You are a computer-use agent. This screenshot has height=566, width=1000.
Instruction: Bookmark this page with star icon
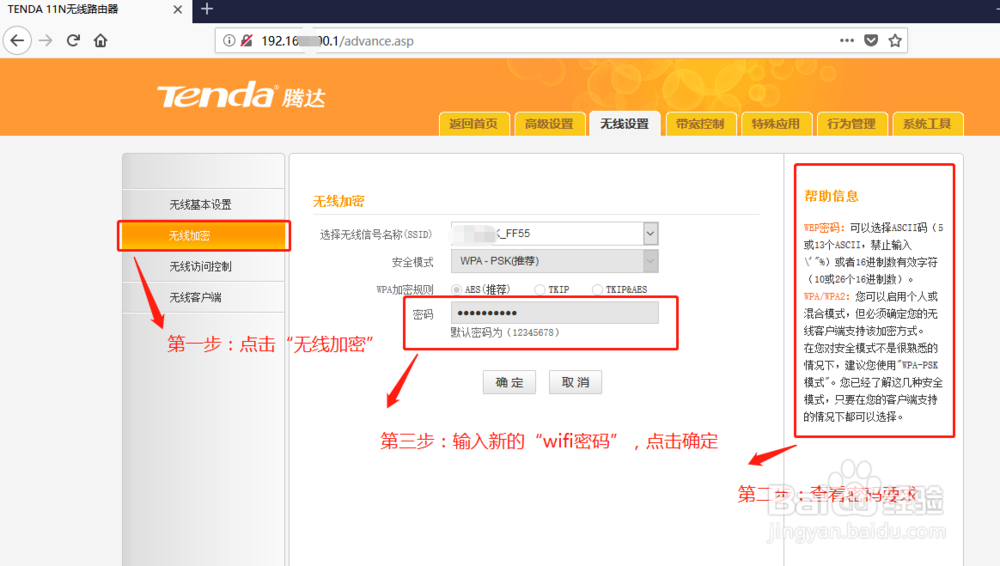(x=895, y=40)
